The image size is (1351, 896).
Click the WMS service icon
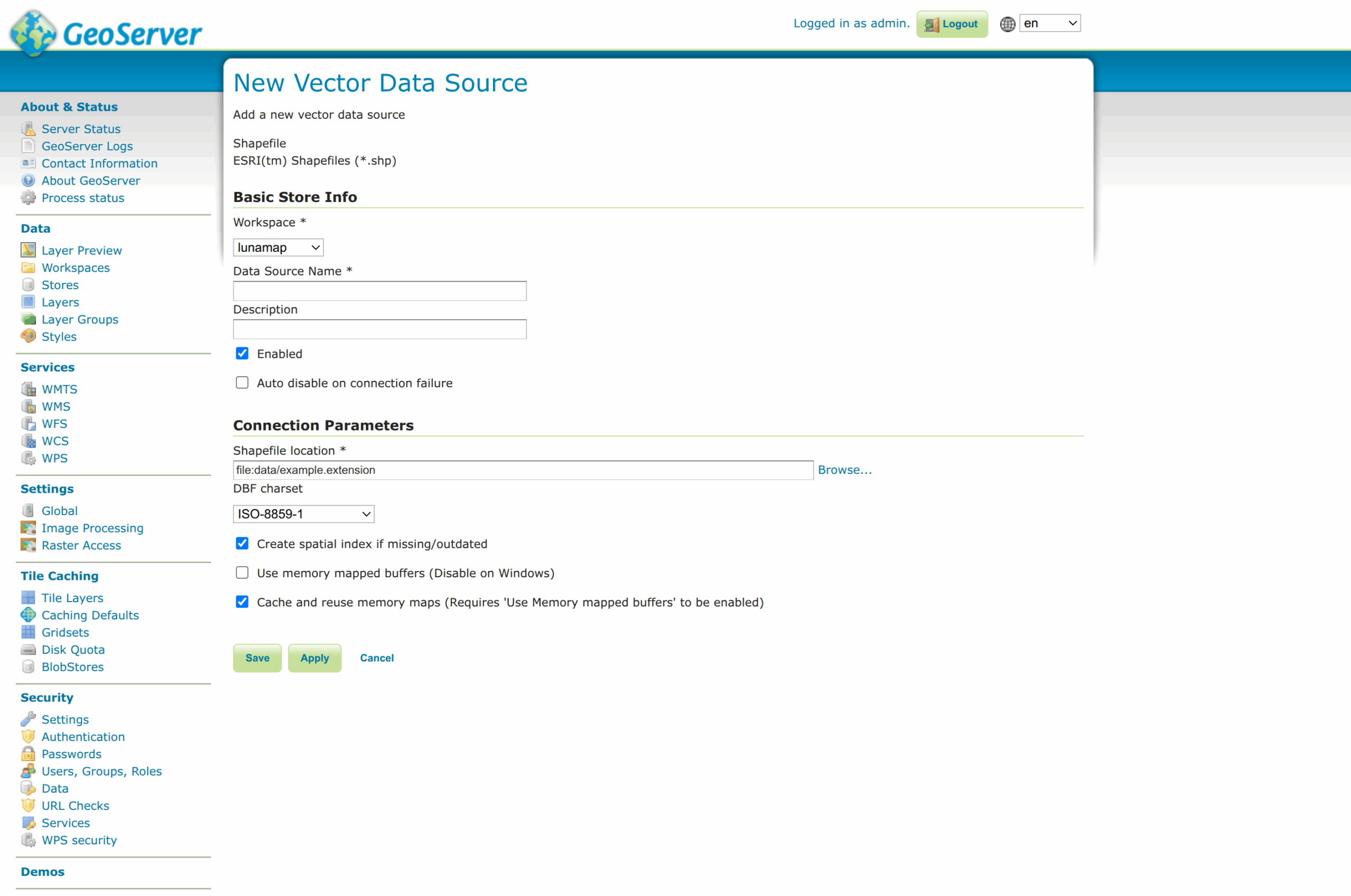pos(28,406)
